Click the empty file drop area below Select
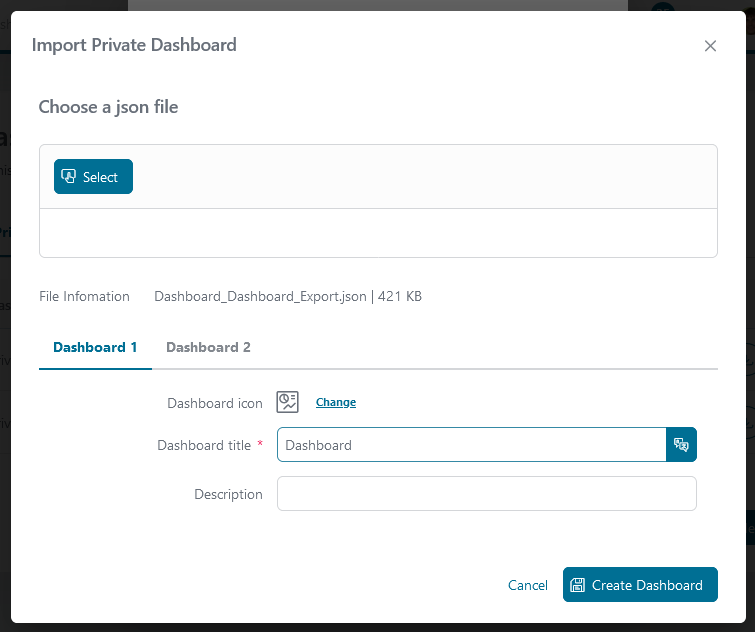This screenshot has width=755, height=632. tap(378, 233)
